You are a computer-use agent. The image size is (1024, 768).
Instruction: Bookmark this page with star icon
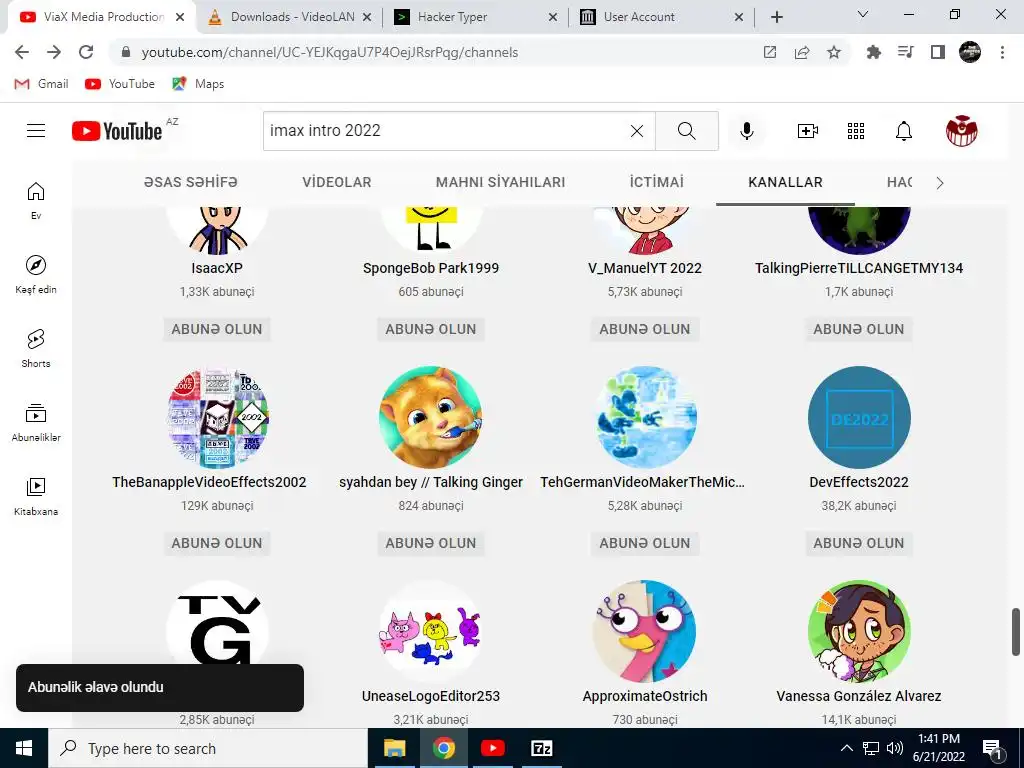834,52
